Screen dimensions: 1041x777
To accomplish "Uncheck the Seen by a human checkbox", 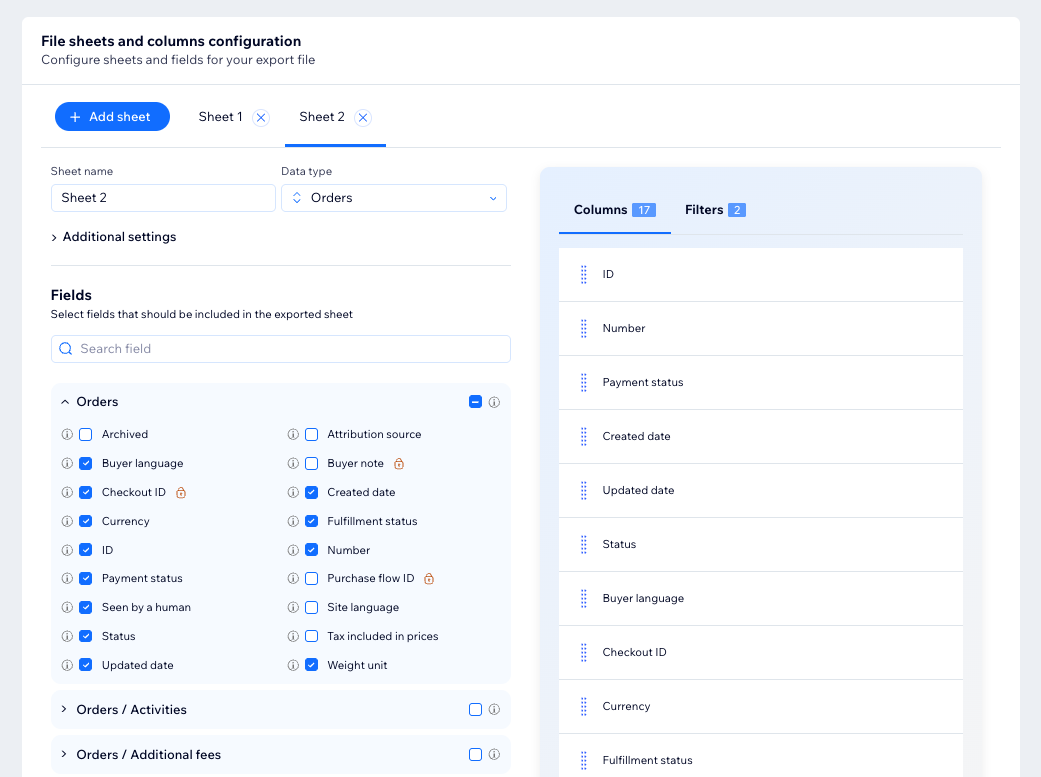I will [x=86, y=608].
